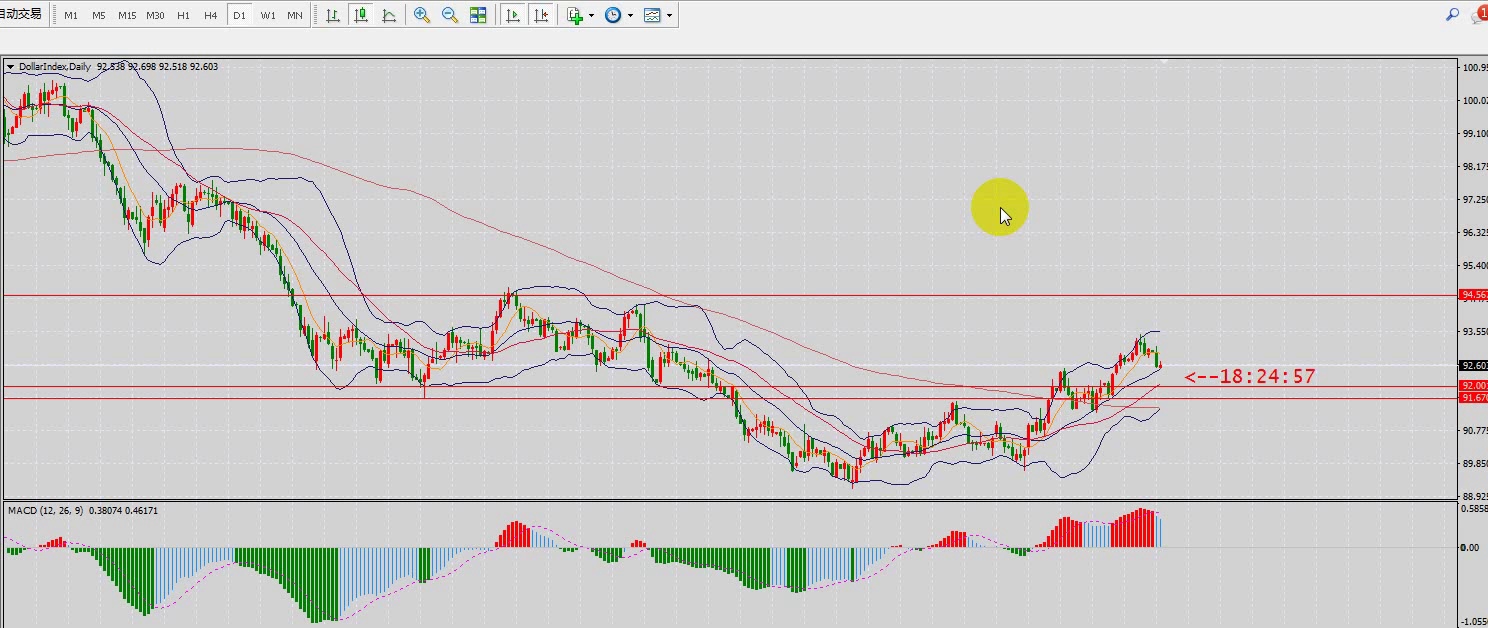Expand the periodicity clock dropdown arrow

pyautogui.click(x=630, y=16)
